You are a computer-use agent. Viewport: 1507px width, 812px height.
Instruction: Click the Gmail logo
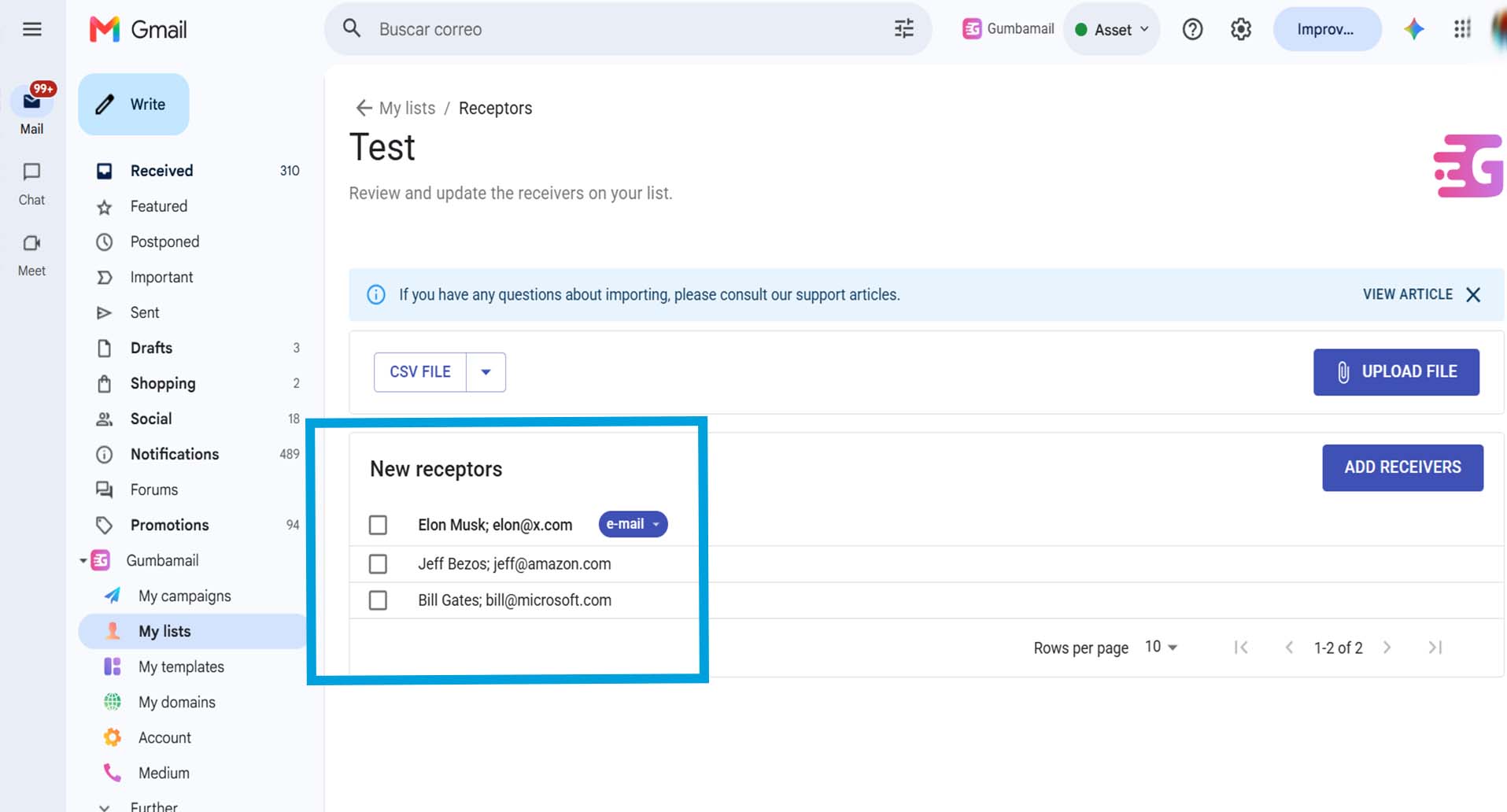139,30
